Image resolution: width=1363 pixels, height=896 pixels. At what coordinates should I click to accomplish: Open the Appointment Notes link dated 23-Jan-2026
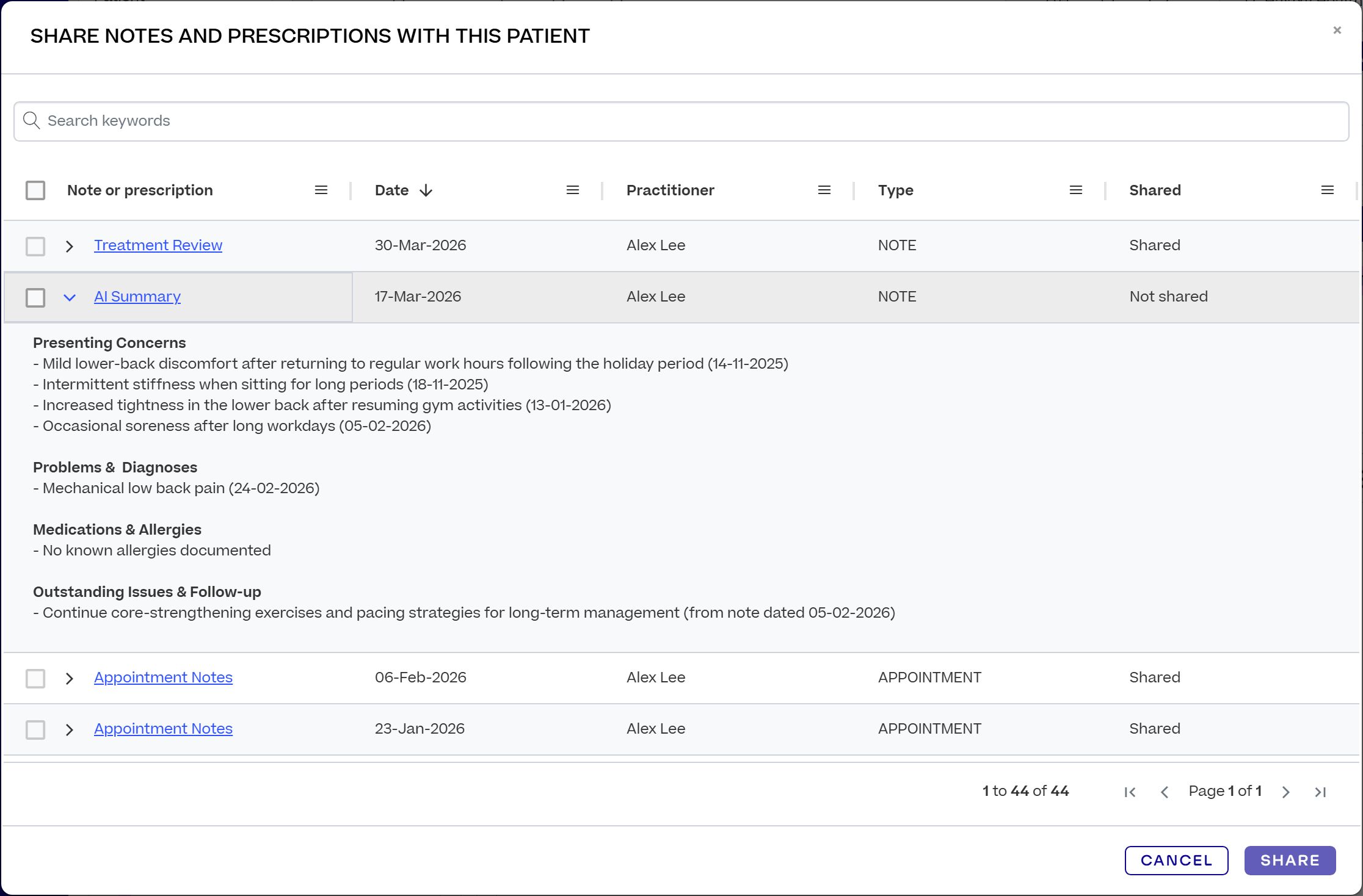click(x=163, y=729)
